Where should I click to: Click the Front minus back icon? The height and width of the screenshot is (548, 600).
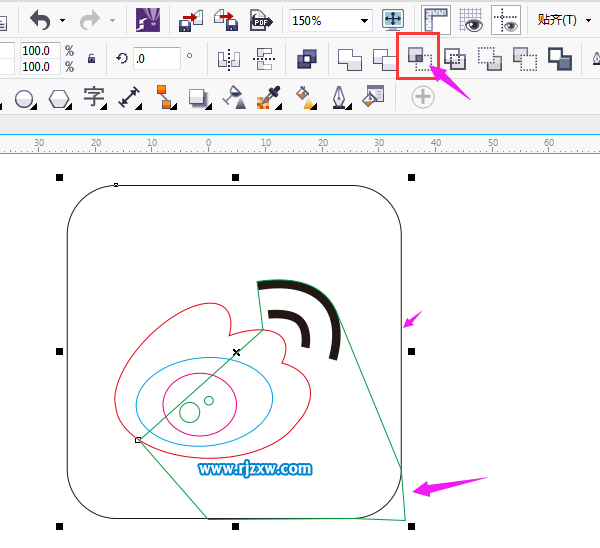[490, 59]
